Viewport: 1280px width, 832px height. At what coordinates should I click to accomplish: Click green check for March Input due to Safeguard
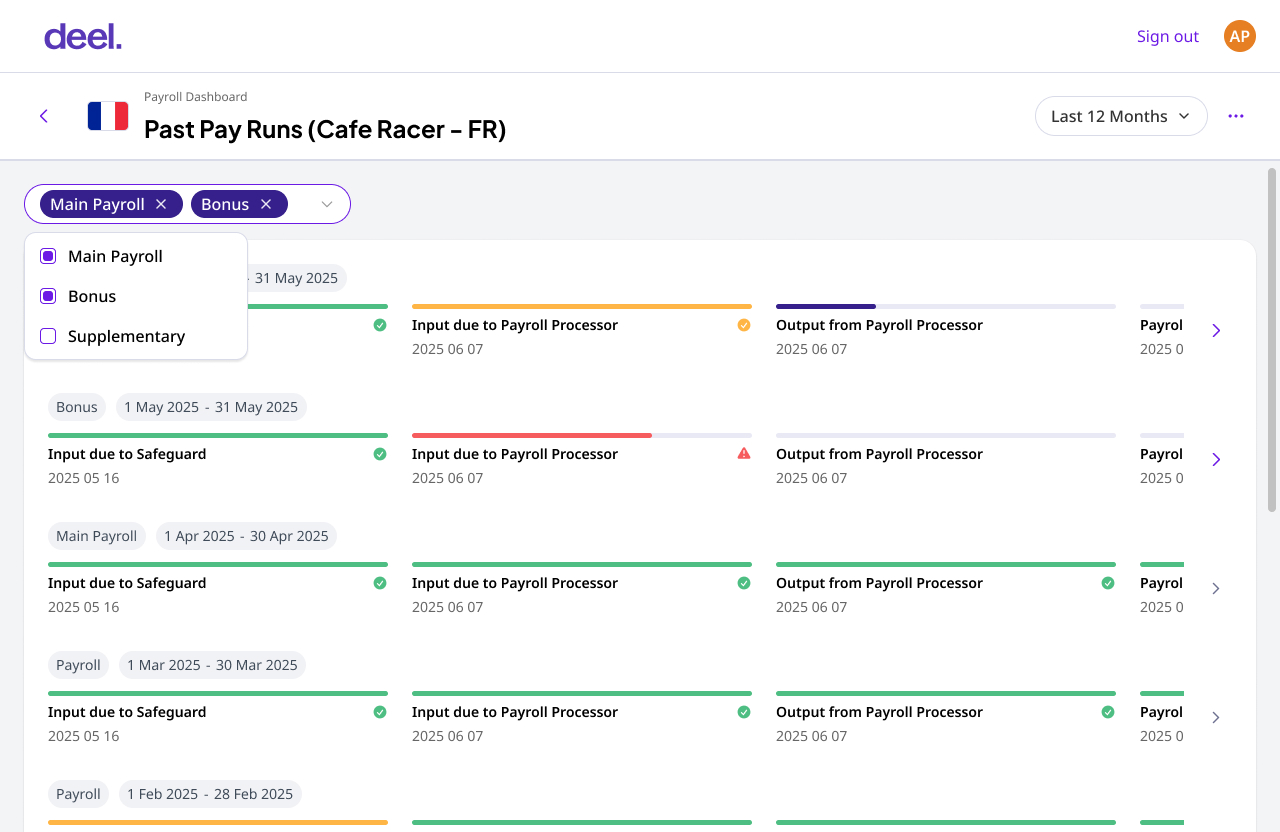pos(380,712)
